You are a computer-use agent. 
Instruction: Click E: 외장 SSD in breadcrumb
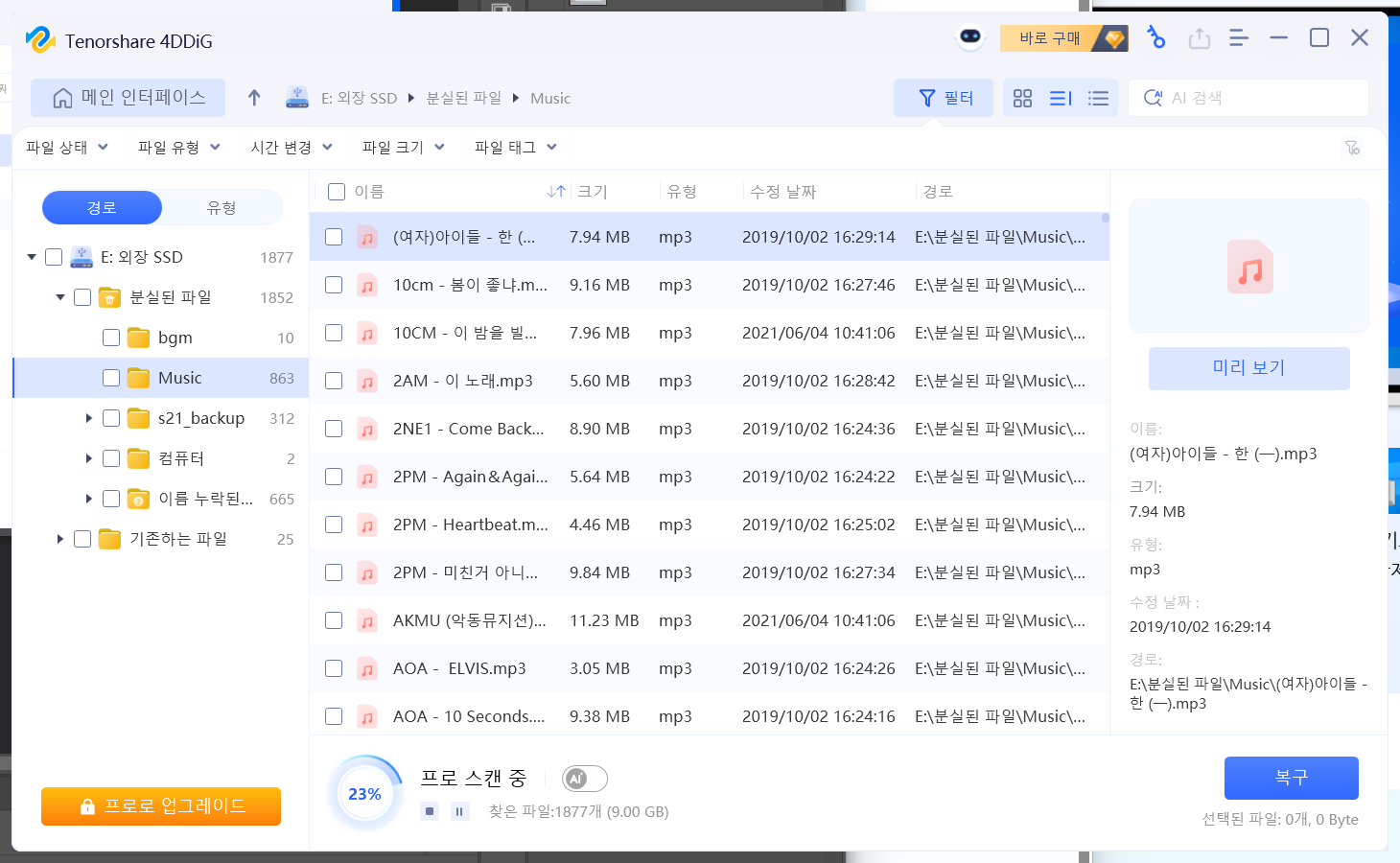pyautogui.click(x=360, y=98)
